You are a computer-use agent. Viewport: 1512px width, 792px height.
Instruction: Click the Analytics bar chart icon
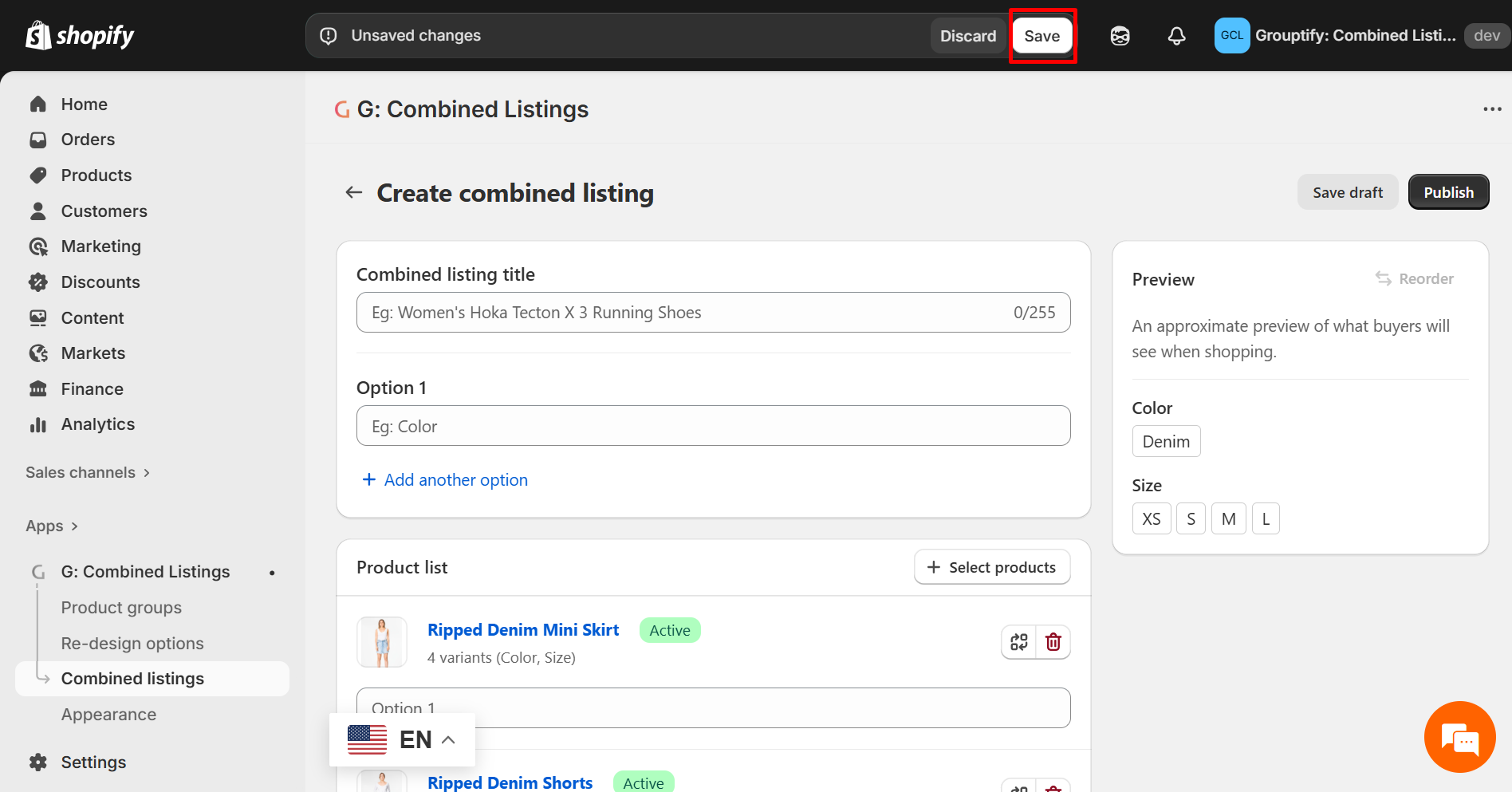pos(38,424)
